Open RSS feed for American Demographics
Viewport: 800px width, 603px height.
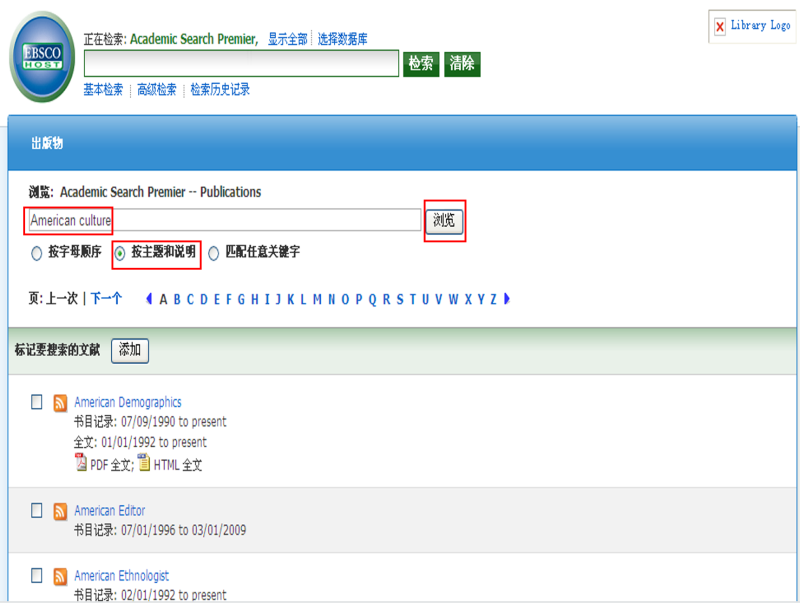click(60, 403)
